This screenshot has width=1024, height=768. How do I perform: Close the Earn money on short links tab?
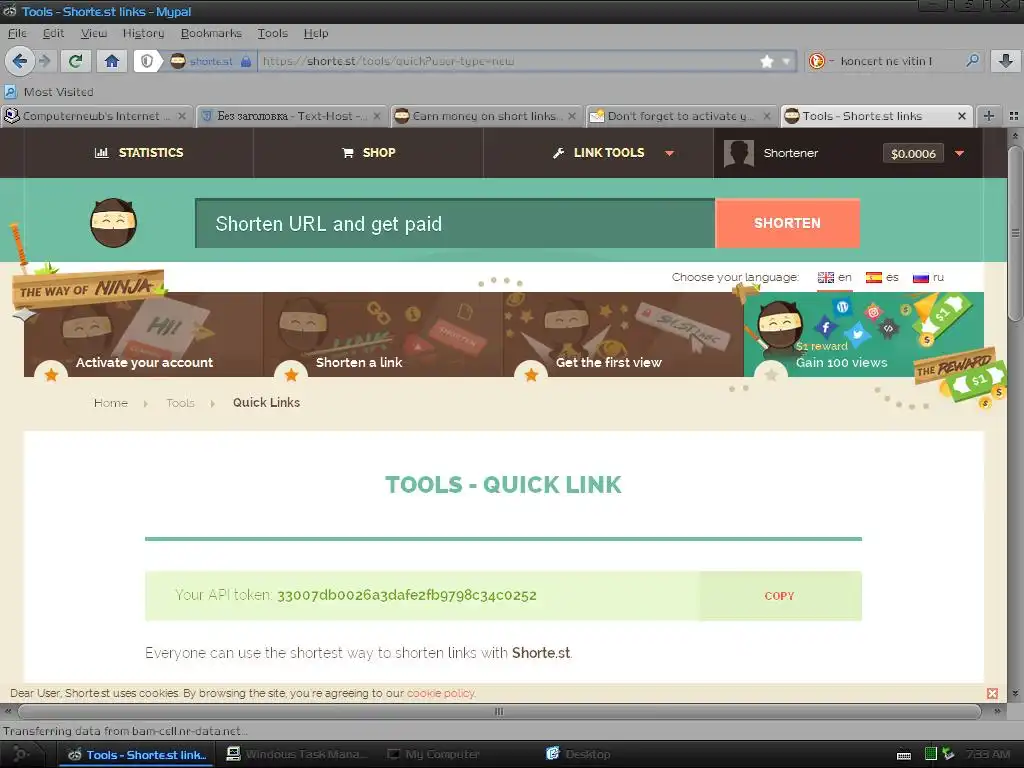[x=572, y=116]
